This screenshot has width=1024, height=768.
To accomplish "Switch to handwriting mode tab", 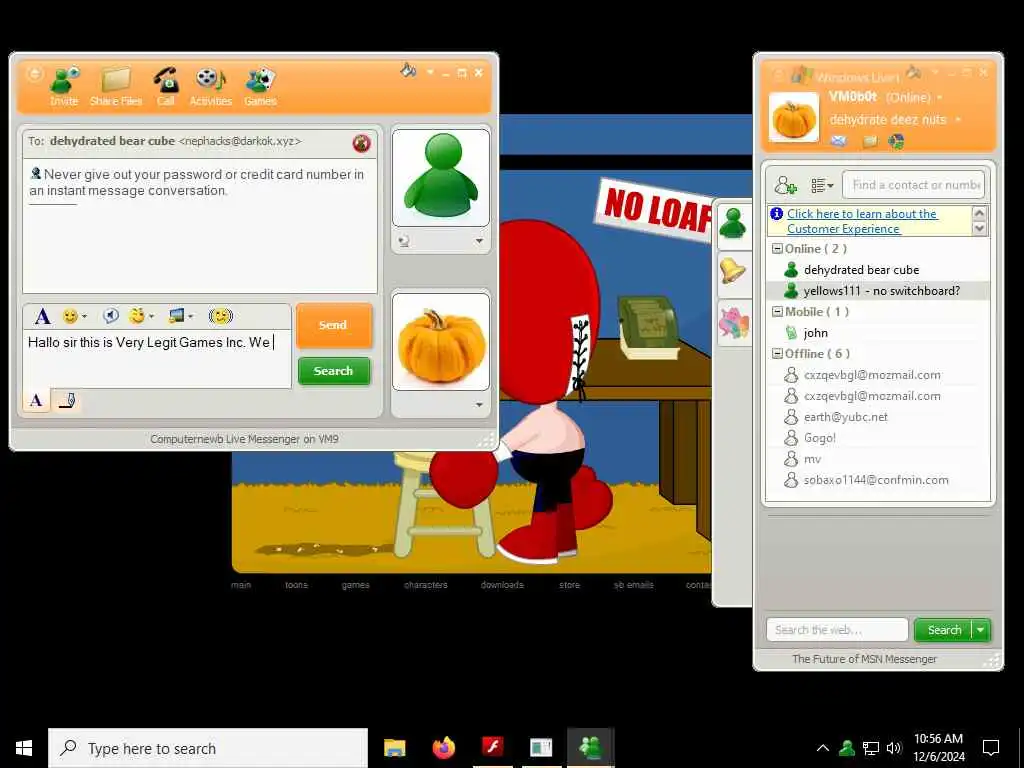I will pos(67,400).
